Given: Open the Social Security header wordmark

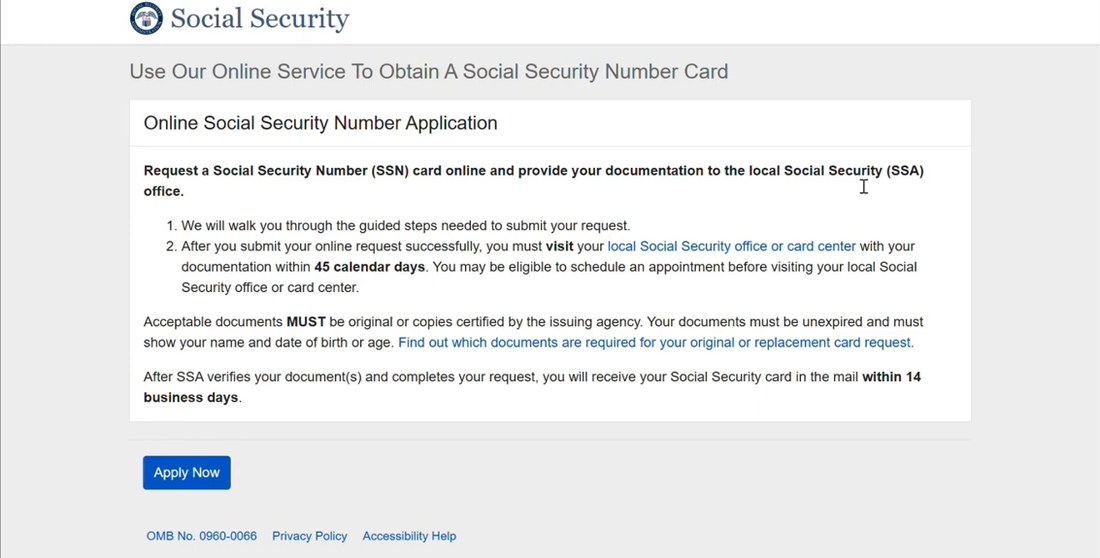Looking at the screenshot, I should tap(260, 19).
